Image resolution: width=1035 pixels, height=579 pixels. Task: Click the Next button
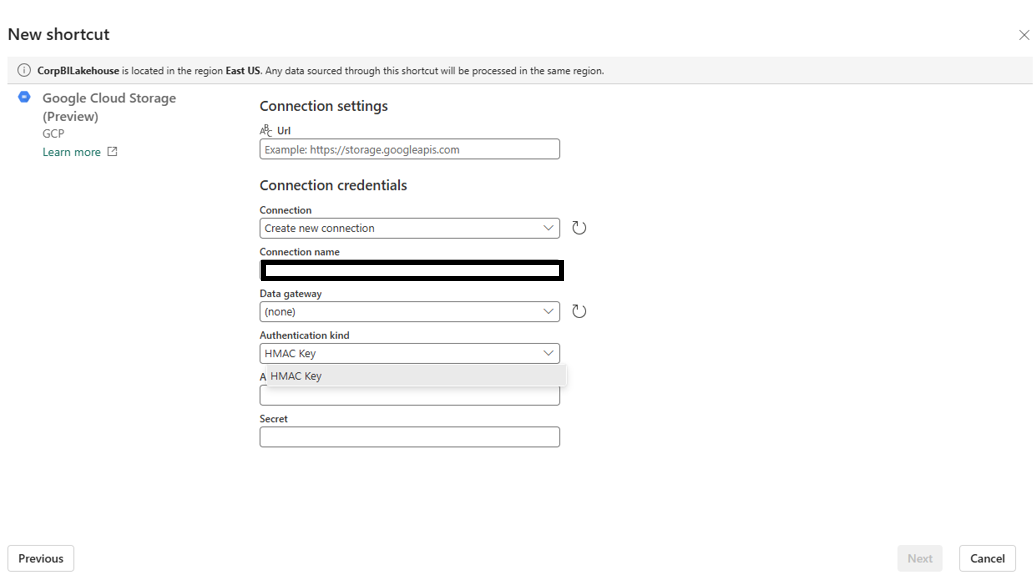pyautogui.click(x=919, y=559)
